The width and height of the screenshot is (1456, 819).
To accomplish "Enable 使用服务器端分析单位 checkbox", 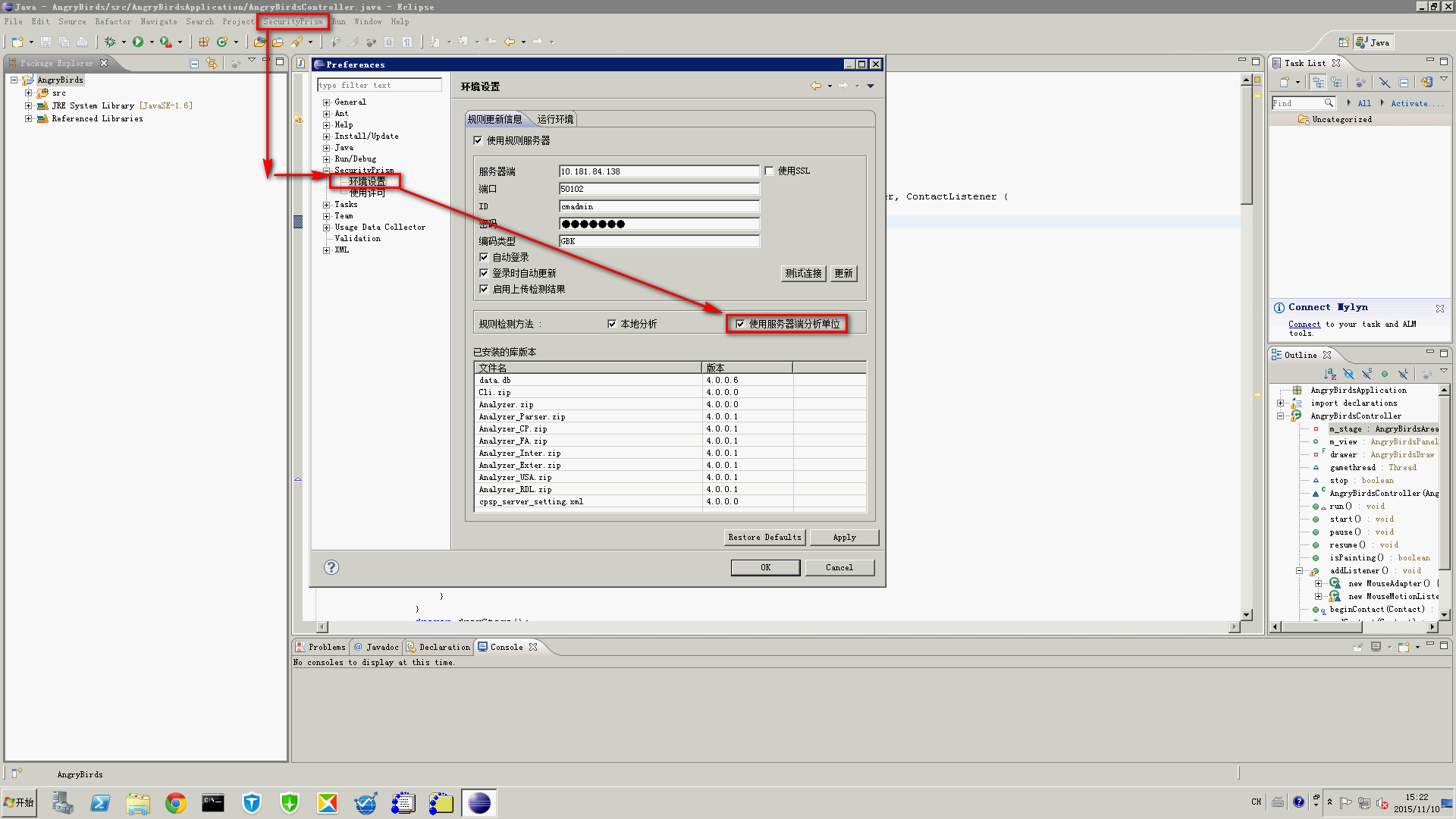I will [741, 324].
